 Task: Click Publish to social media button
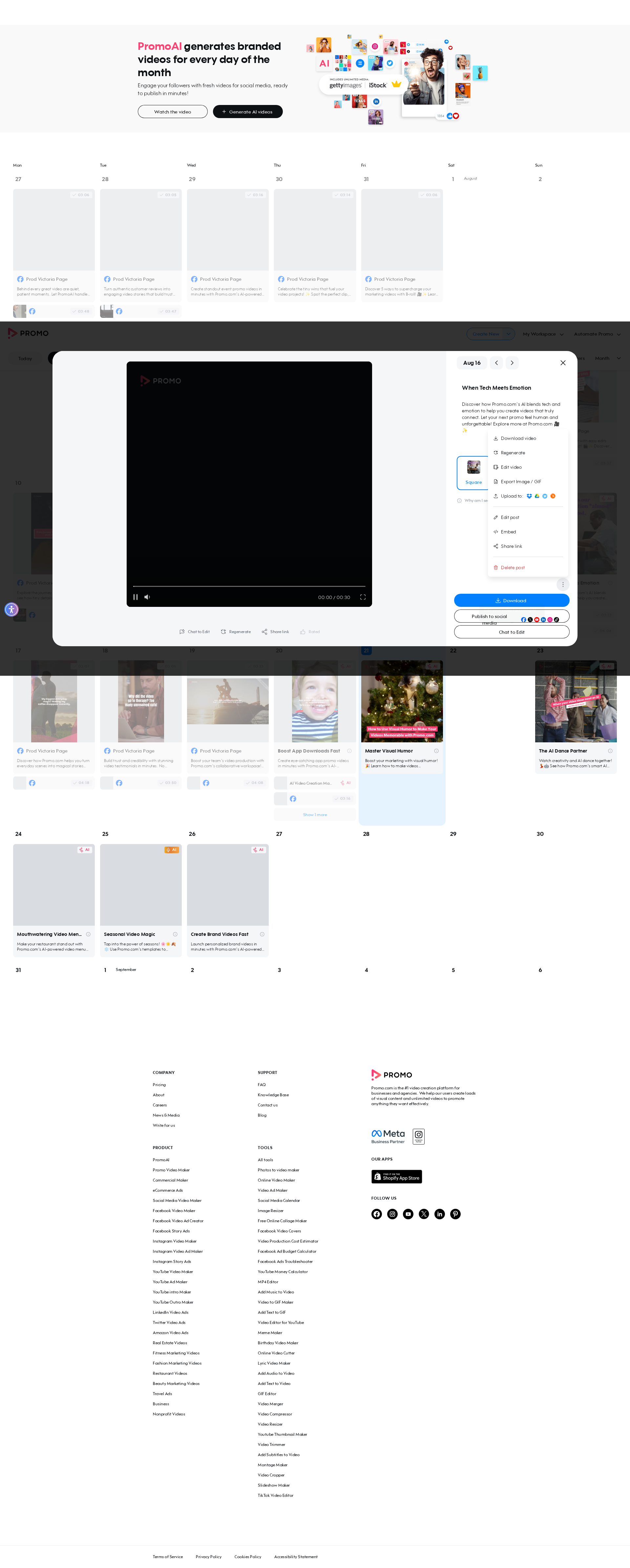(511, 617)
